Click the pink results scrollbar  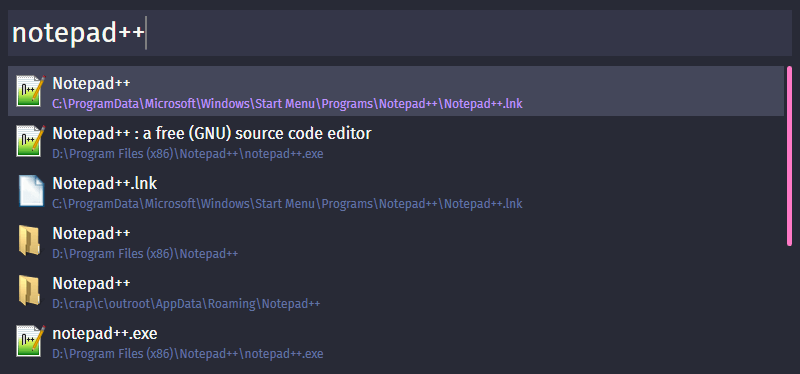point(789,156)
